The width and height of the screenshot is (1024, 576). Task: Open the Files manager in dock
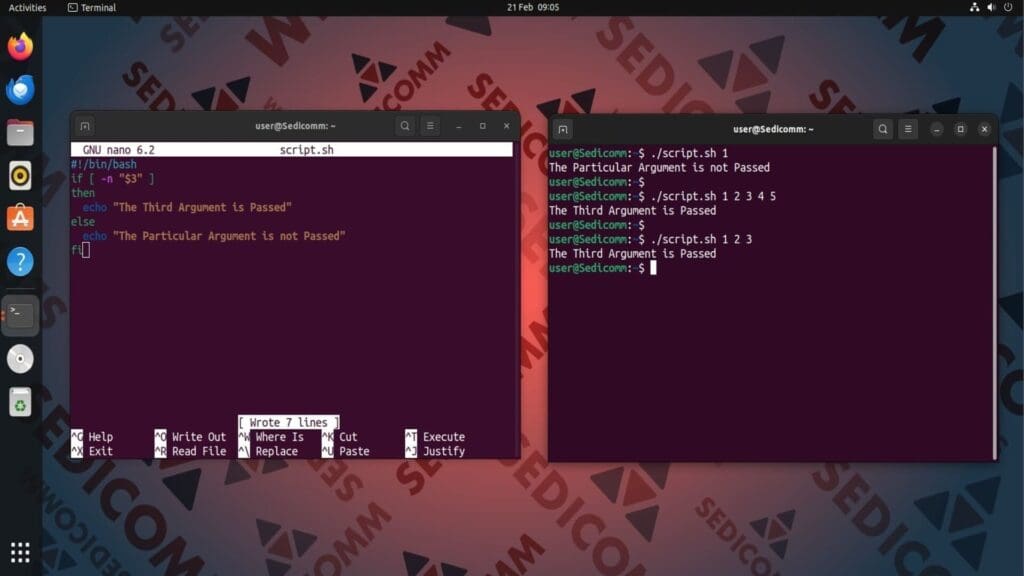(x=20, y=132)
